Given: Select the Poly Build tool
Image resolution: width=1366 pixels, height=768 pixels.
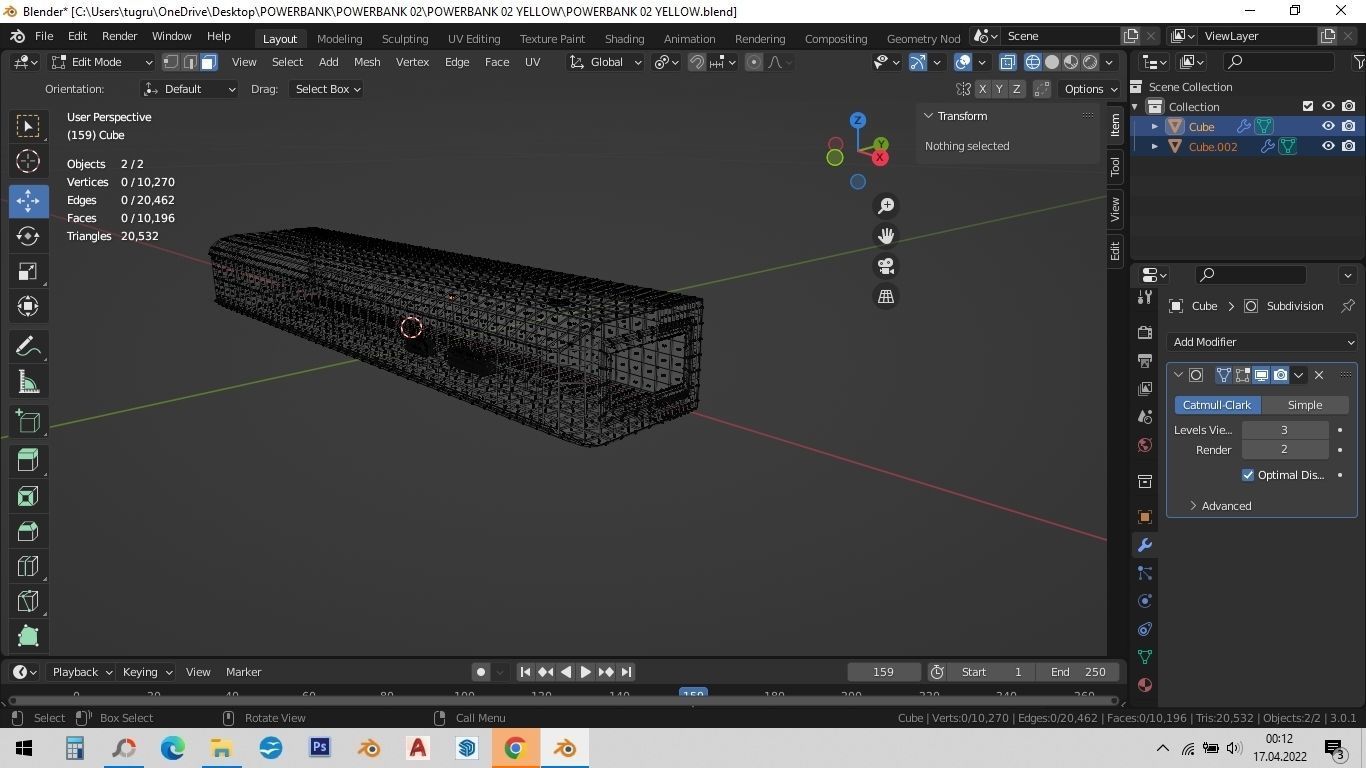Looking at the screenshot, I should pos(28,636).
